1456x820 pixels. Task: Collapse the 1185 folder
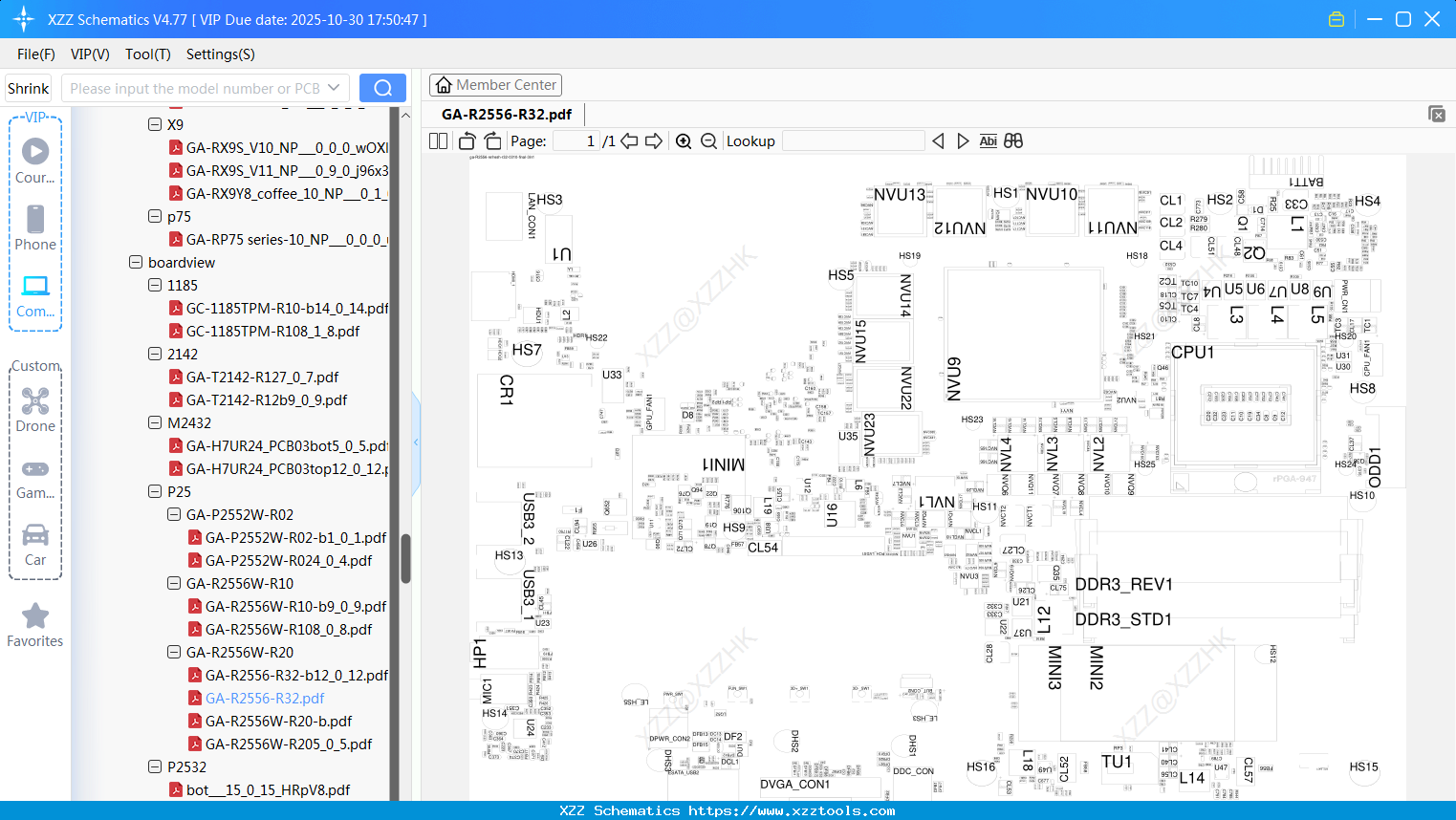click(x=155, y=285)
